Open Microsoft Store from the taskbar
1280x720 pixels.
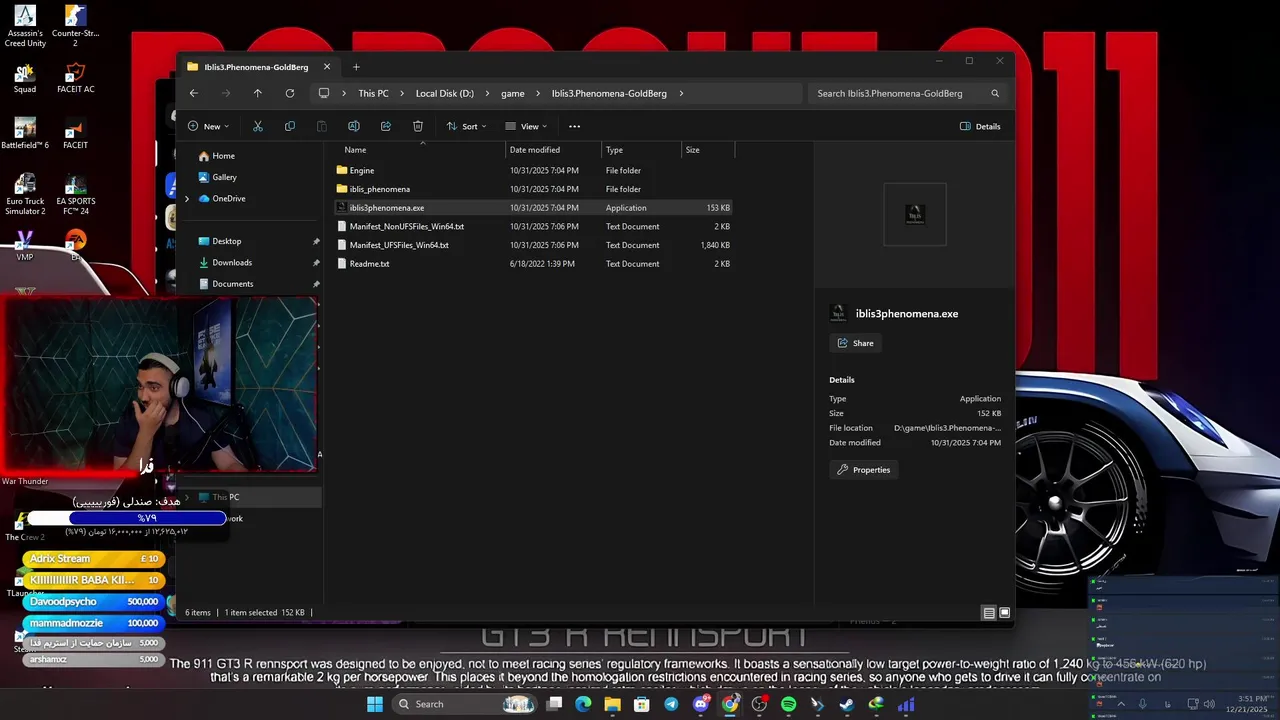click(642, 704)
